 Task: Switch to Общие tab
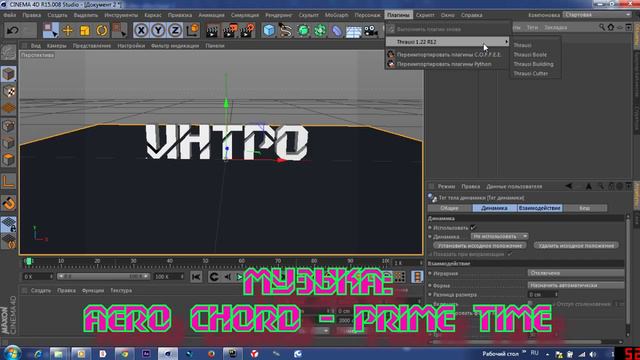[x=449, y=208]
